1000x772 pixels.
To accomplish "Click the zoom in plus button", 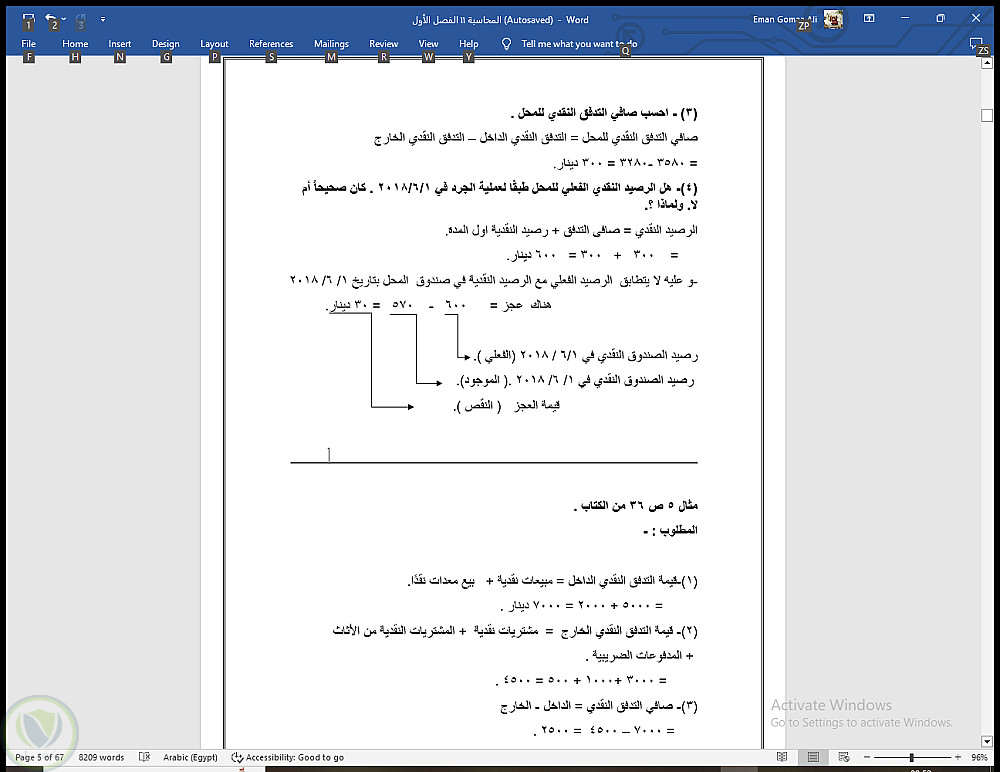I will pos(958,757).
